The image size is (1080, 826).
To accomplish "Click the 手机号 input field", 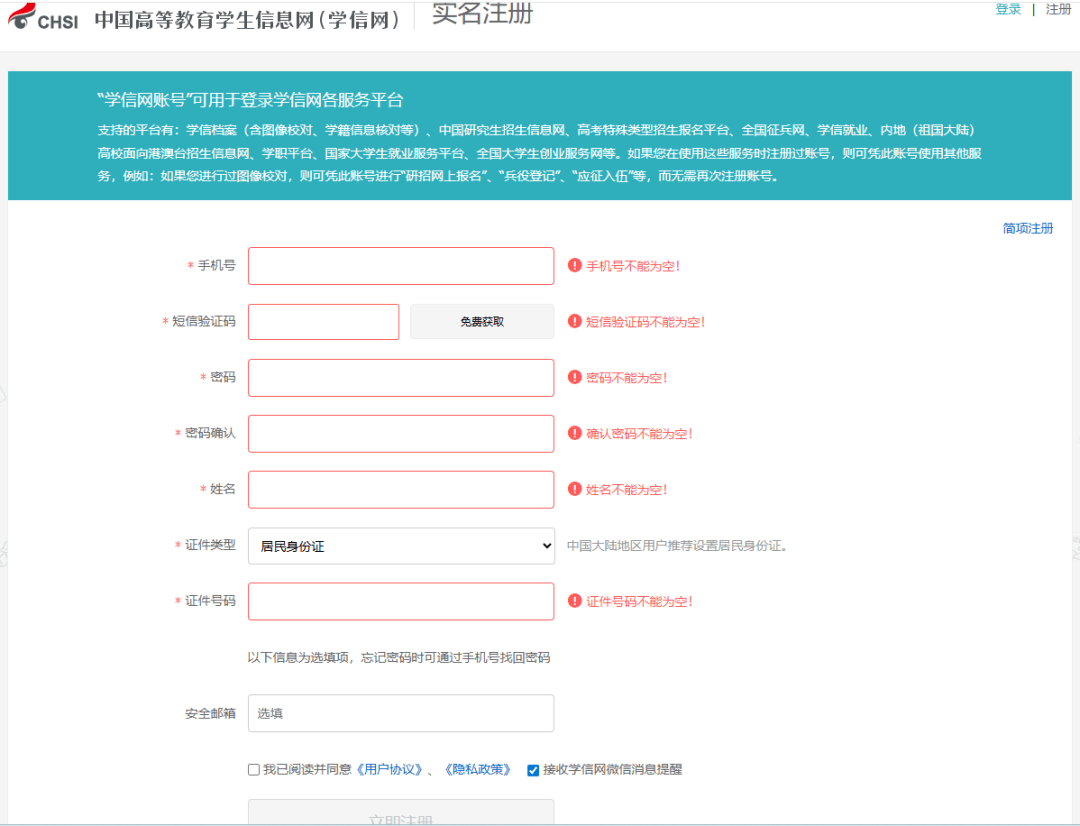I will [x=401, y=266].
